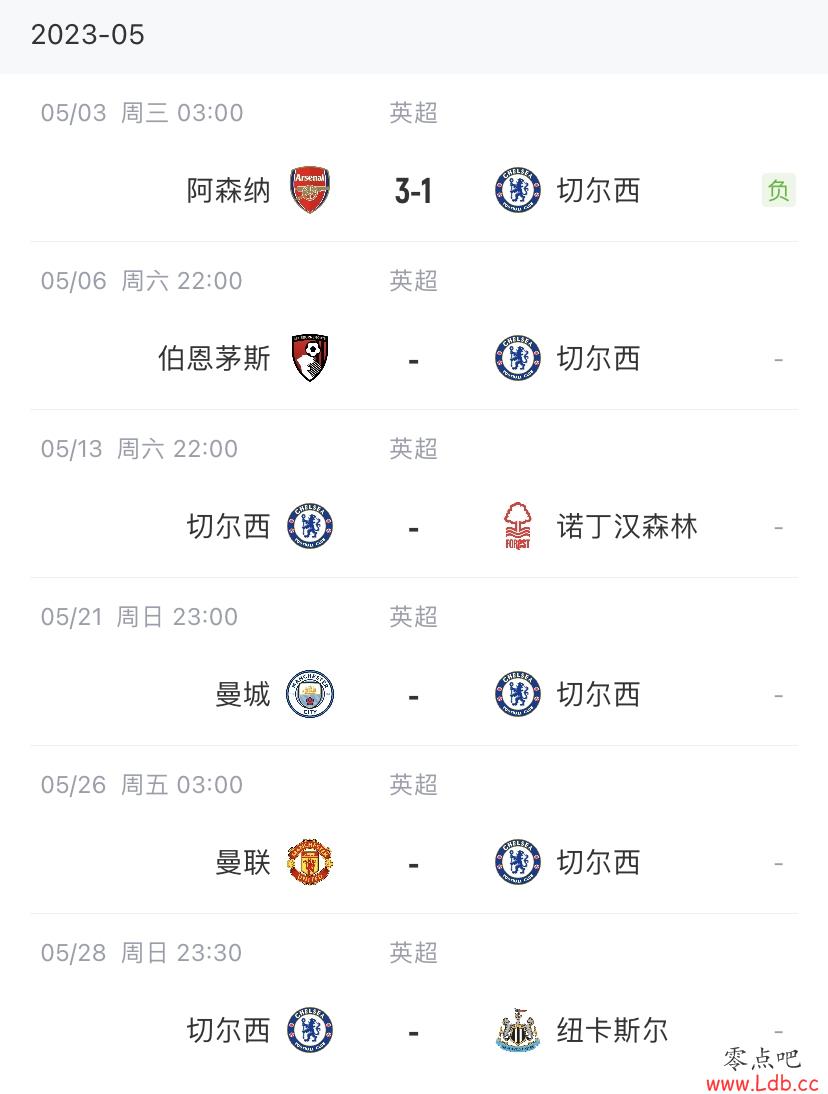This screenshot has height=1094, width=828.
Task: Click the 2023-05 month header
Action: point(88,34)
